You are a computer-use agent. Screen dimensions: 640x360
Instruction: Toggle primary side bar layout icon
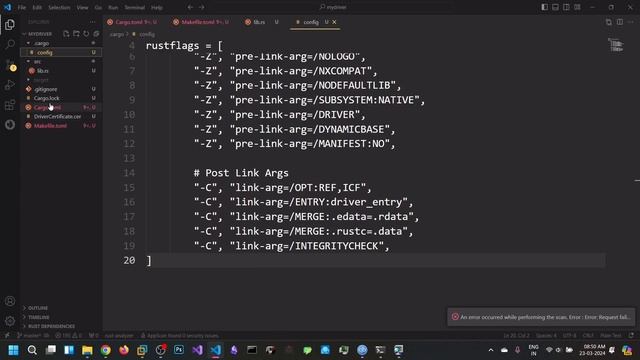(x=544, y=7)
